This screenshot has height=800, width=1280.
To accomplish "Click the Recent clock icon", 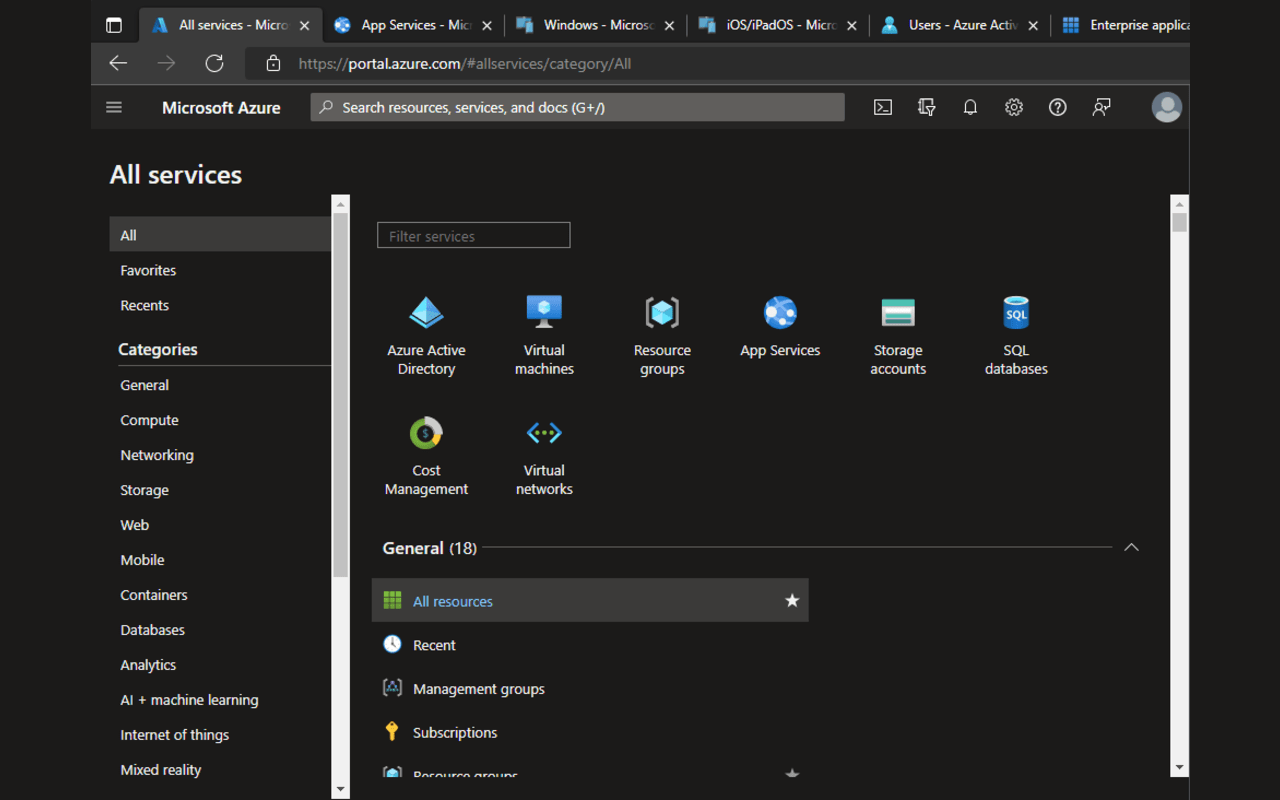I will 392,644.
